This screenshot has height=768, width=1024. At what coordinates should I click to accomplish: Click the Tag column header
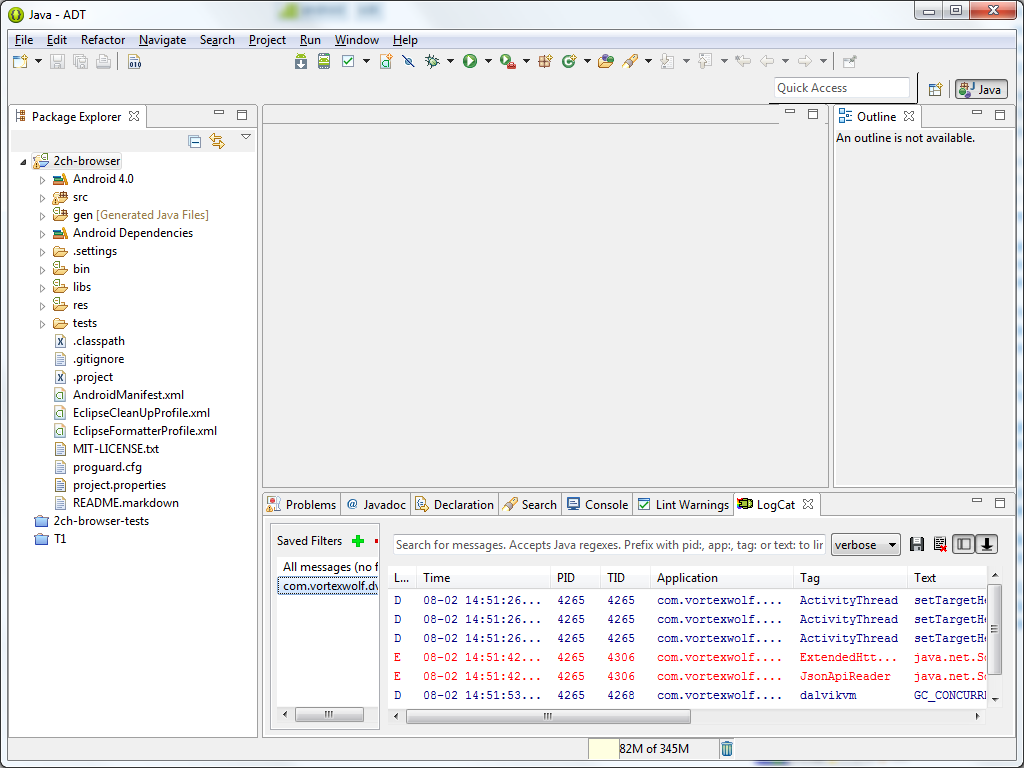point(850,578)
